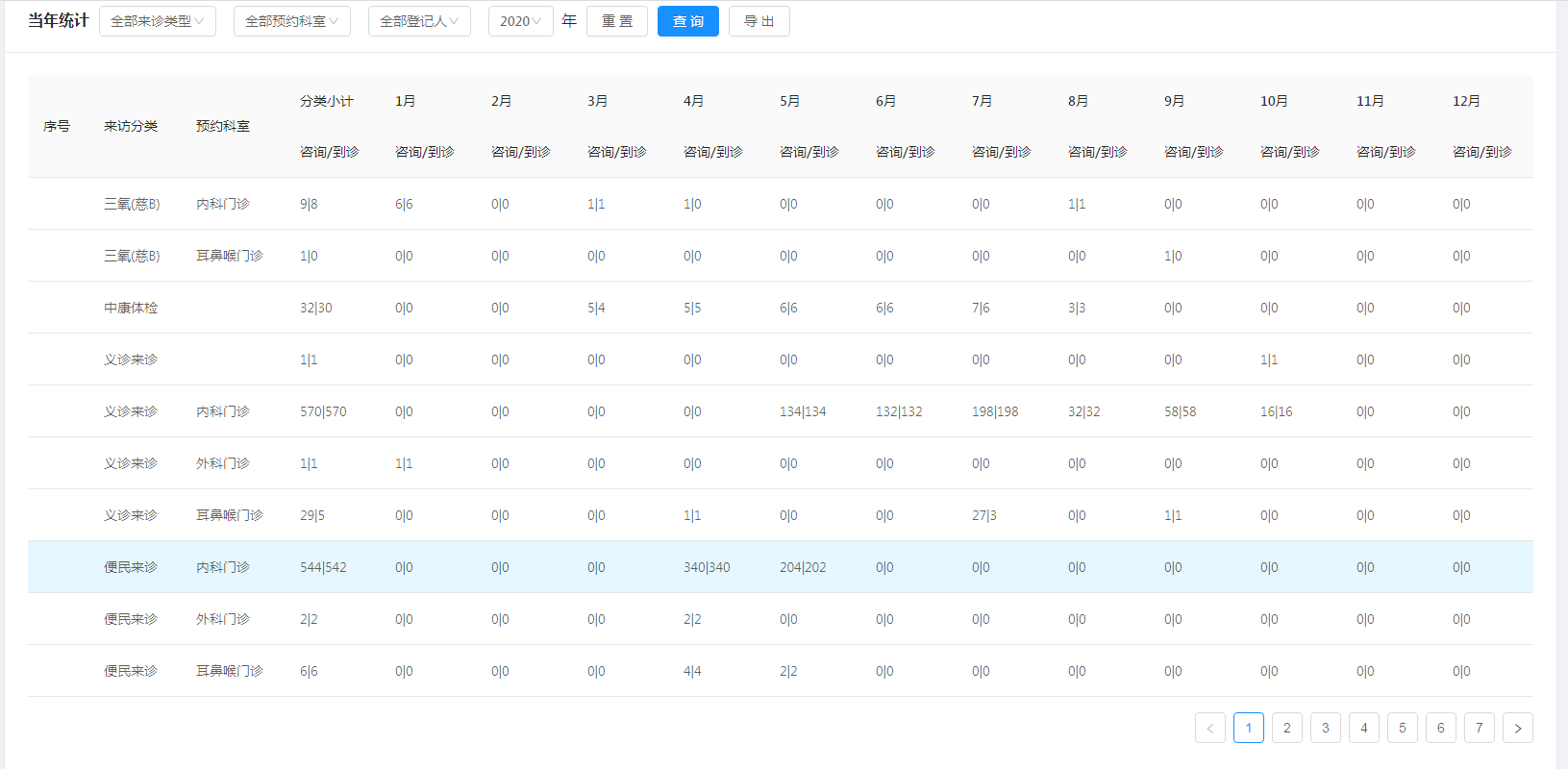Click the 198|198 July cell
The height and width of the screenshot is (769, 1568).
point(995,411)
